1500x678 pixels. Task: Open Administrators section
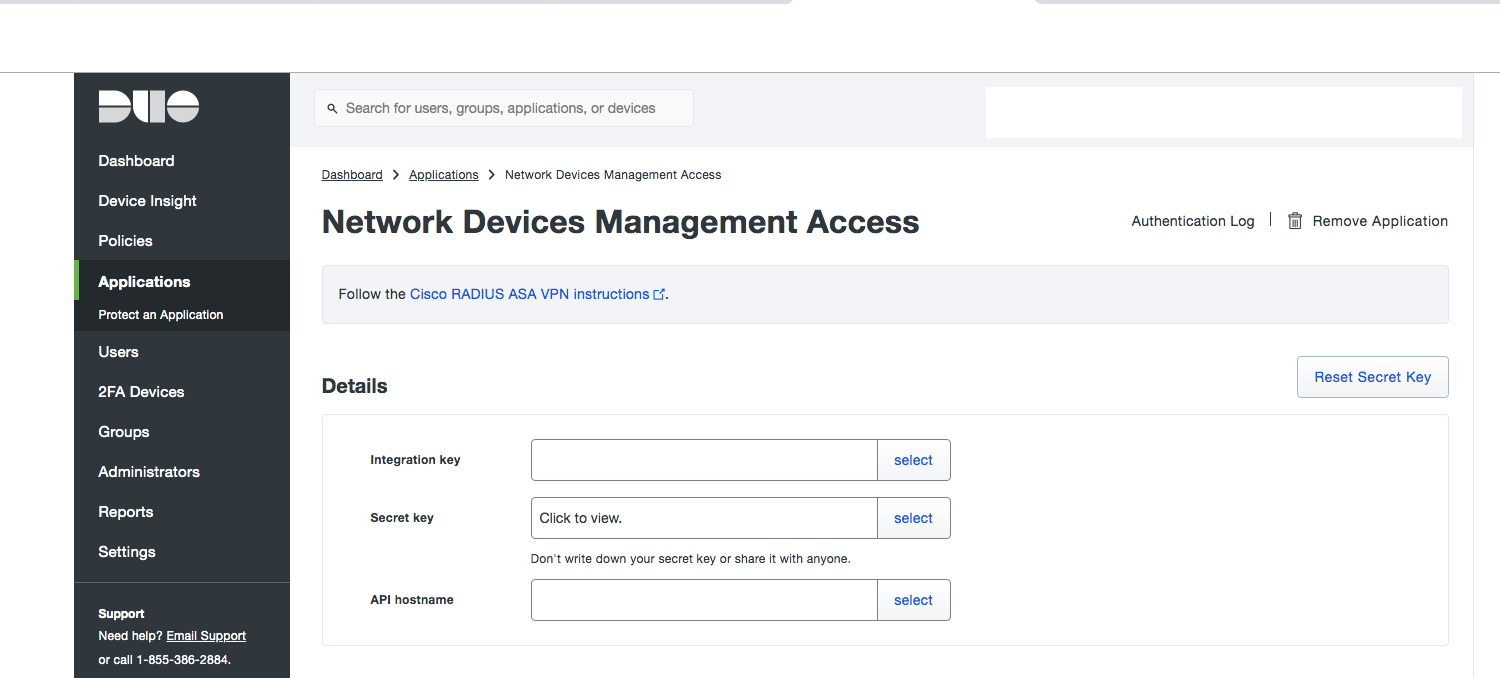(149, 472)
